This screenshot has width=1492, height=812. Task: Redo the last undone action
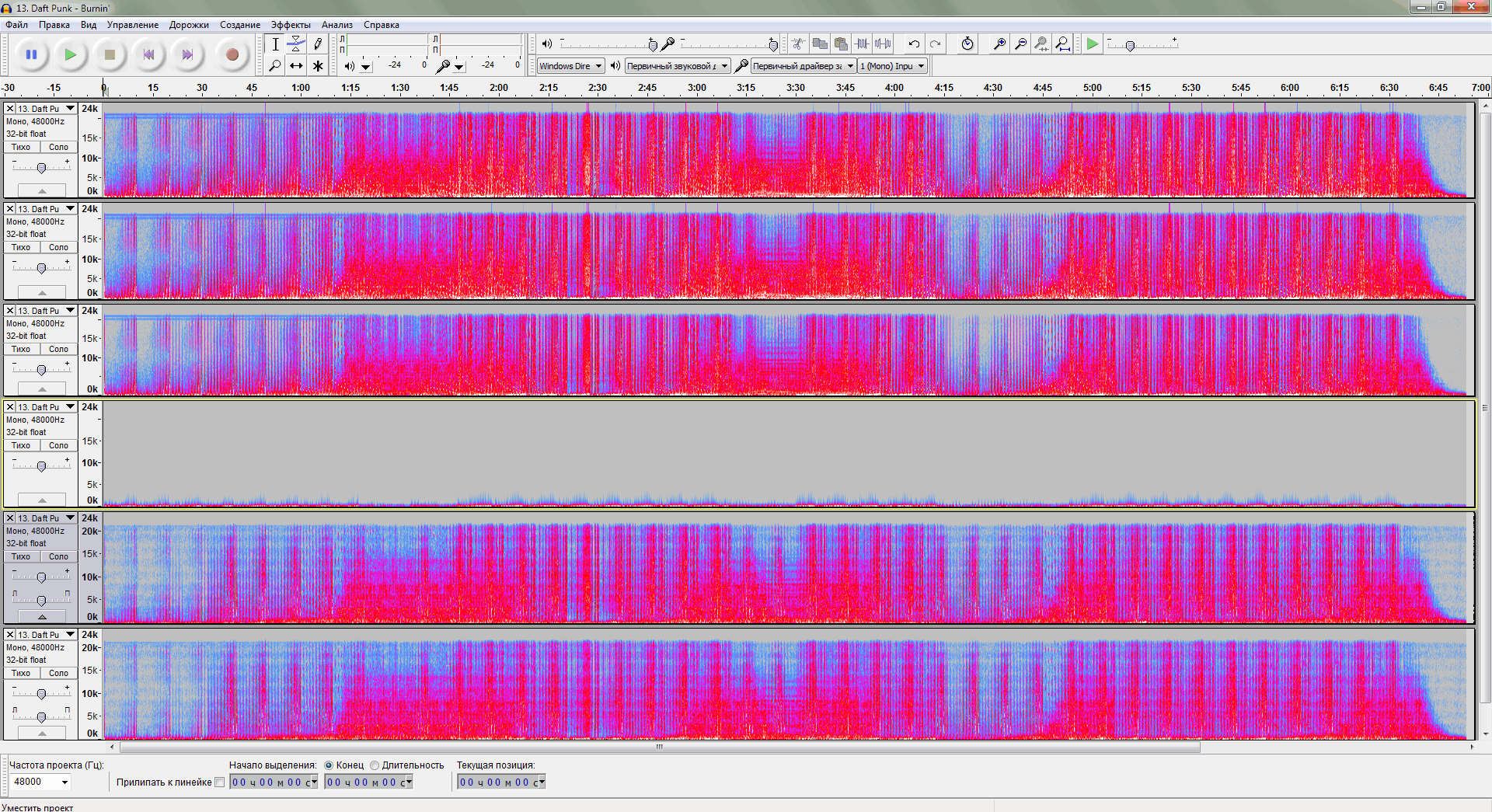point(935,44)
